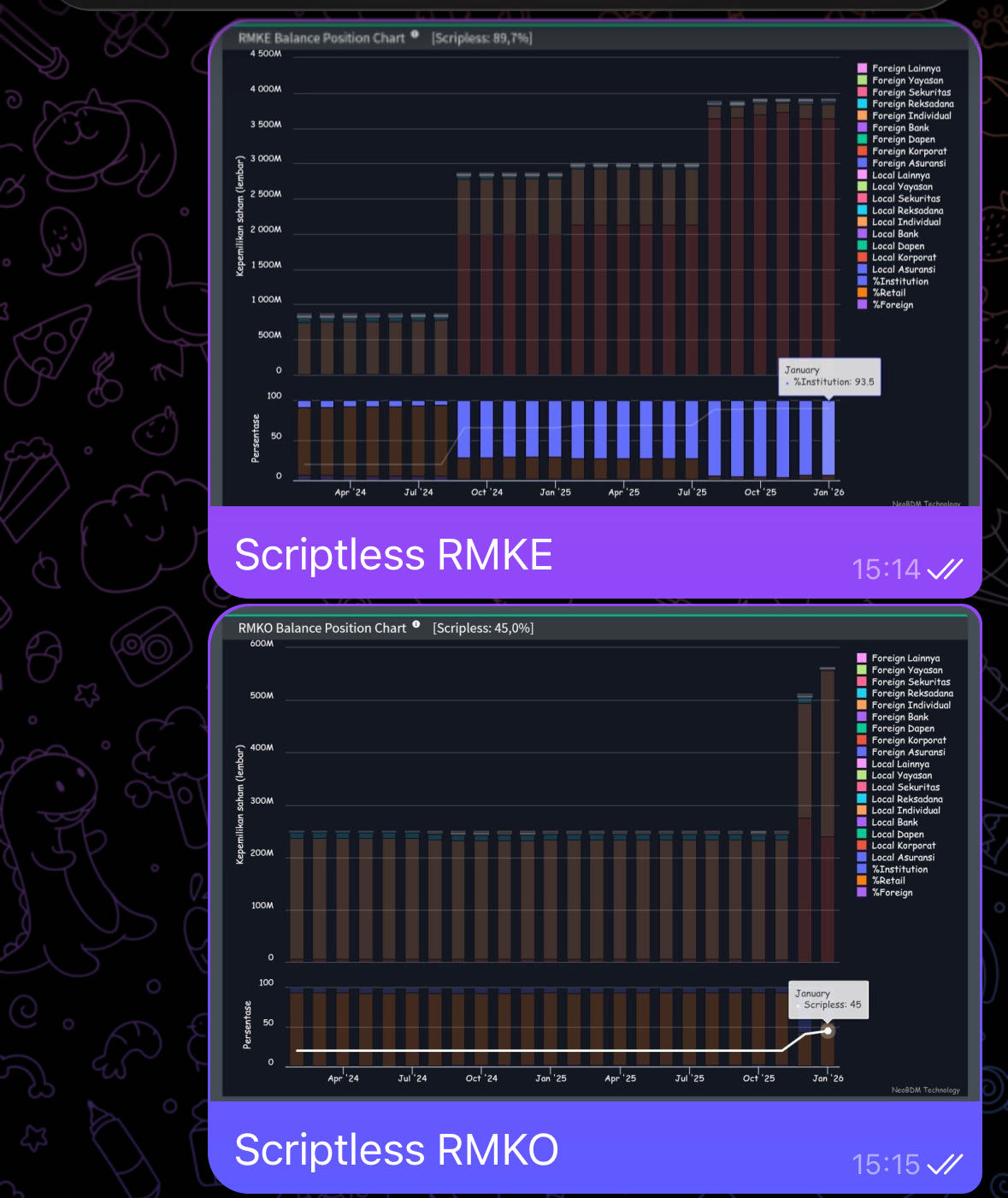Select Local Asuransi entry in RMKO legend
This screenshot has width=1008, height=1198.
[896, 858]
